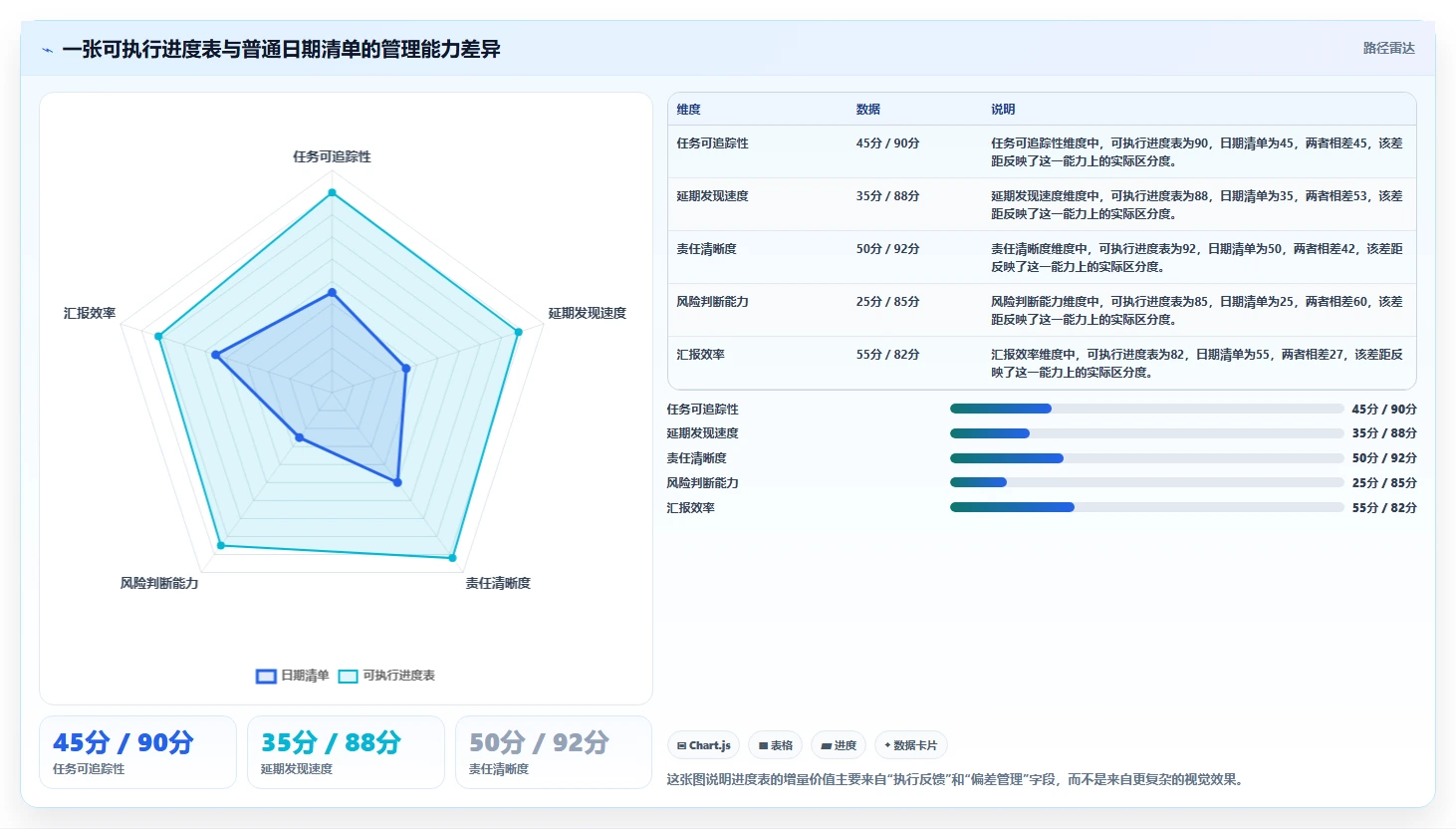Select the 数据卡片 tag chip
The height and width of the screenshot is (829, 1456).
911,745
